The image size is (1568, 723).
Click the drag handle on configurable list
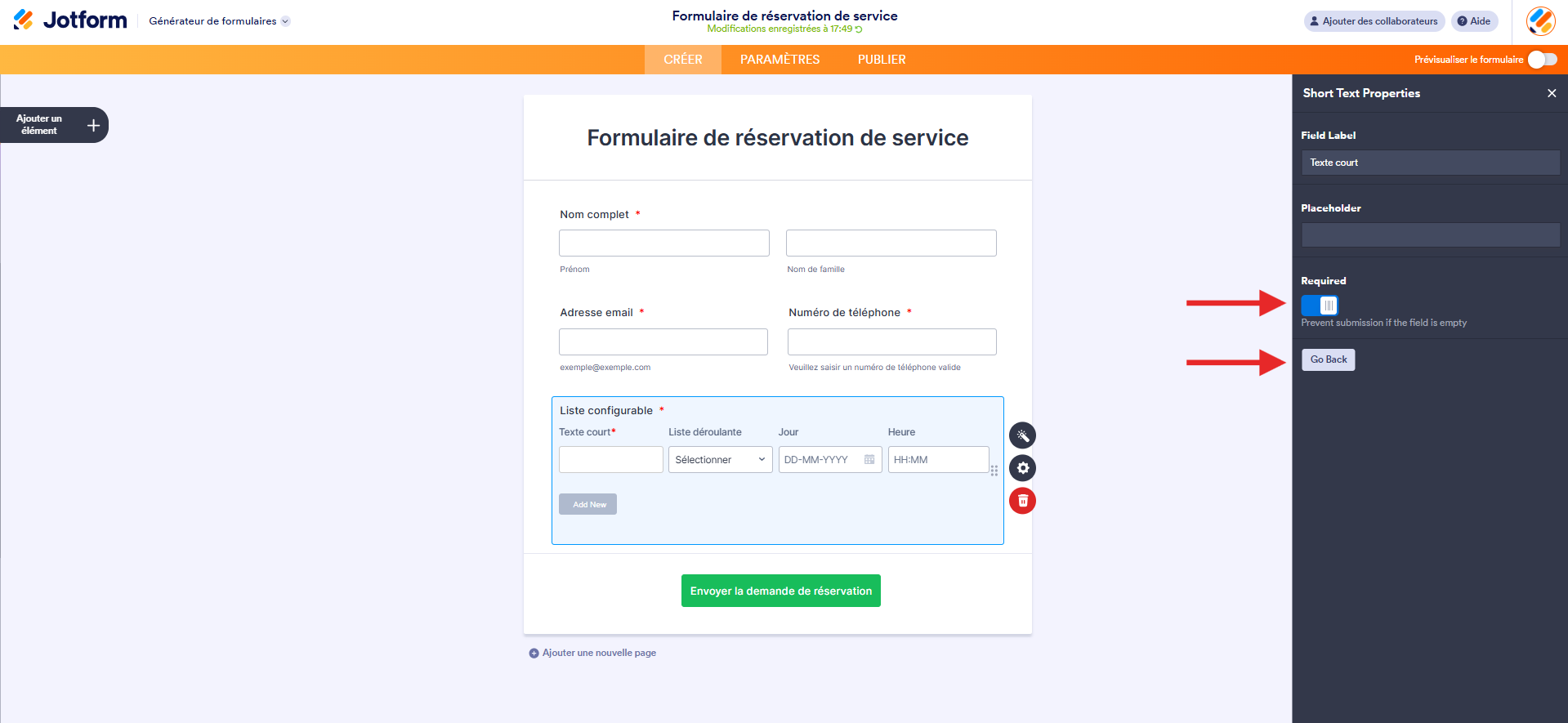[994, 471]
